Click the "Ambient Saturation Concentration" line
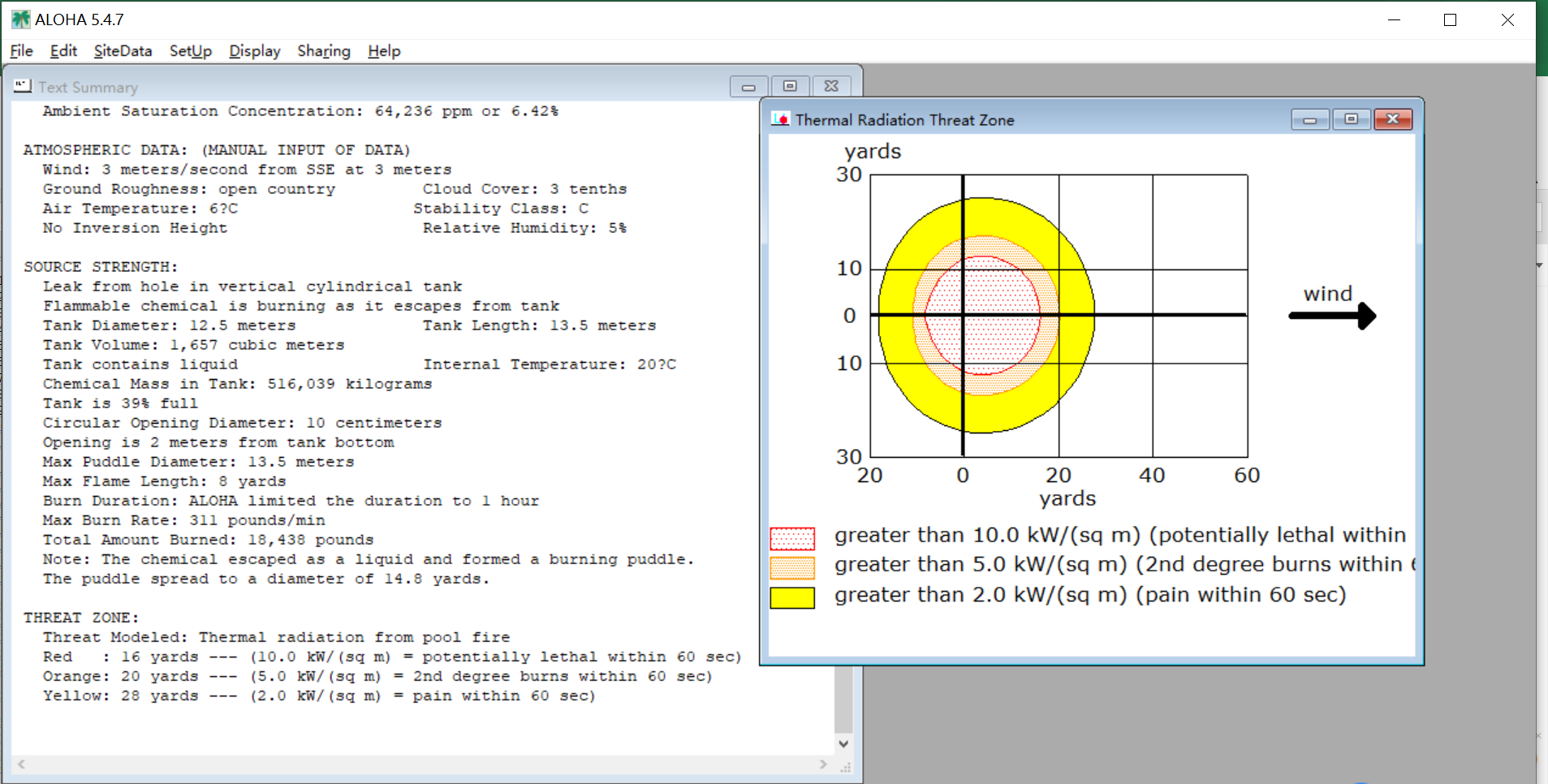Viewport: 1548px width, 784px height. coord(300,111)
